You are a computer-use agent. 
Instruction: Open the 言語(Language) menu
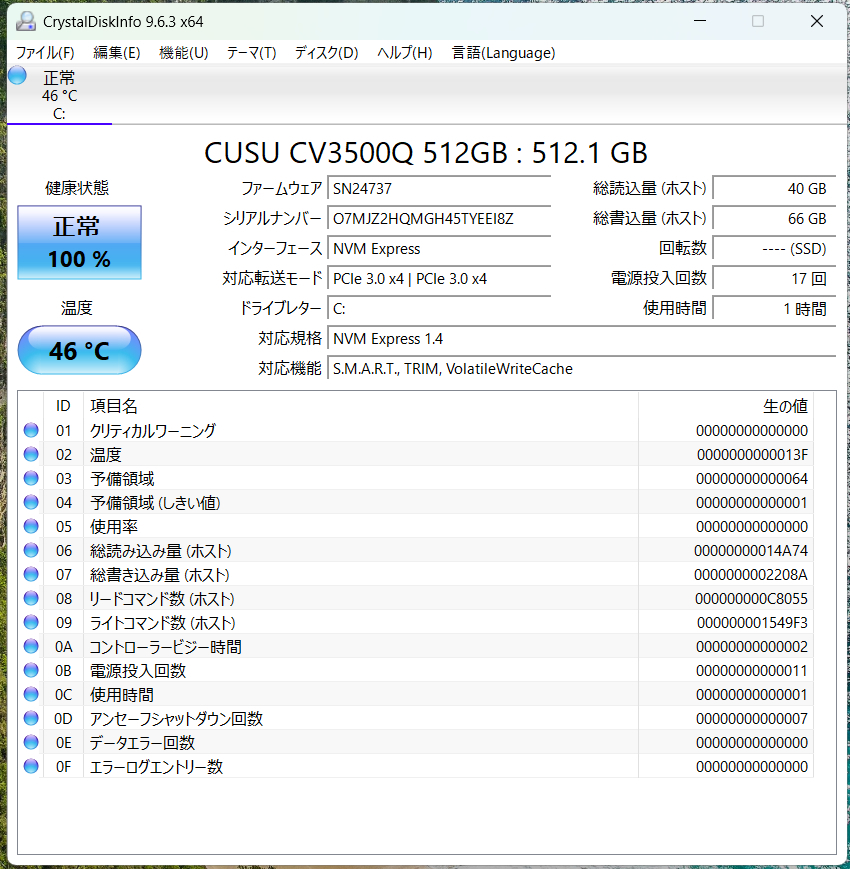point(503,53)
